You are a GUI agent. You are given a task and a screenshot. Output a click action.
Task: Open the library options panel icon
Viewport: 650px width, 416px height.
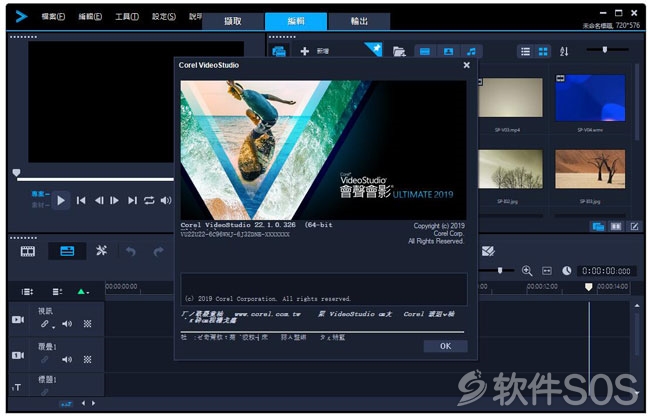click(x=598, y=227)
